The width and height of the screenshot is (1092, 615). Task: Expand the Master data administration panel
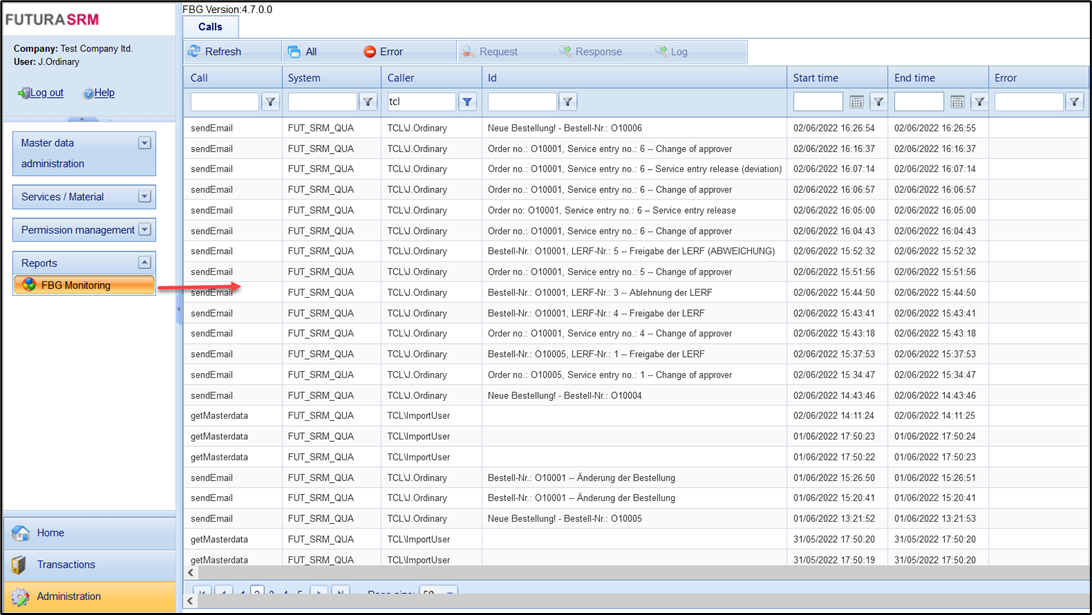(144, 144)
